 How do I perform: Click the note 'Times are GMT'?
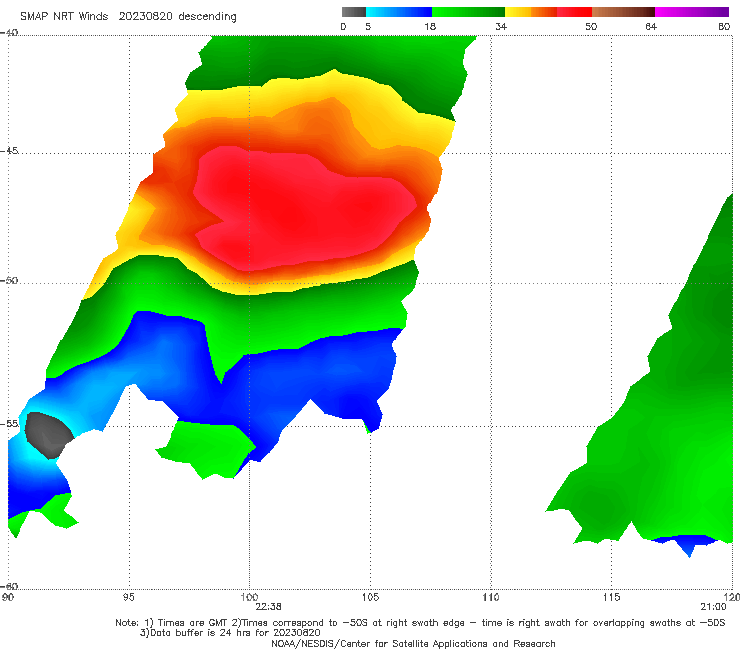click(x=193, y=623)
